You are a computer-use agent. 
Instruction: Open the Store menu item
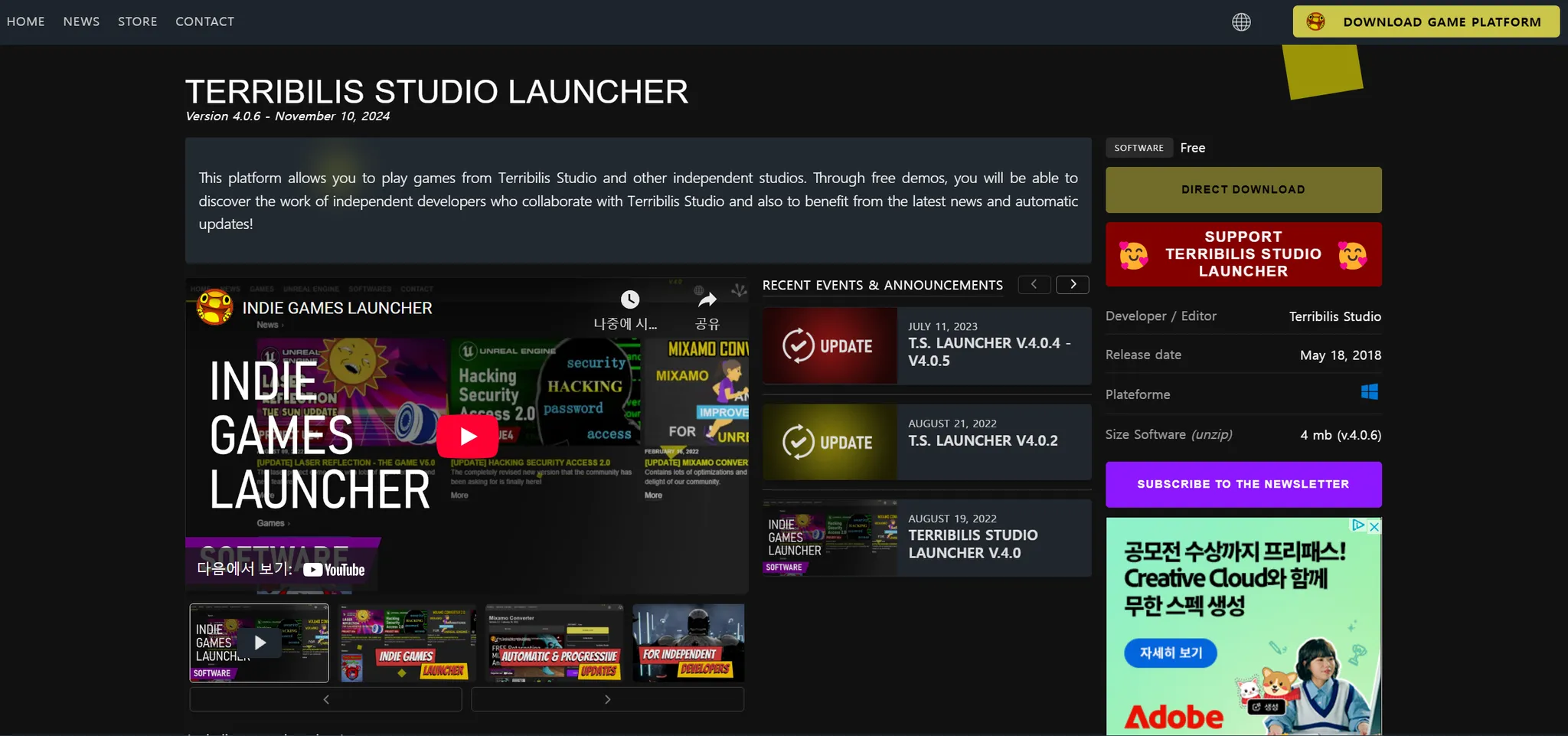138,21
